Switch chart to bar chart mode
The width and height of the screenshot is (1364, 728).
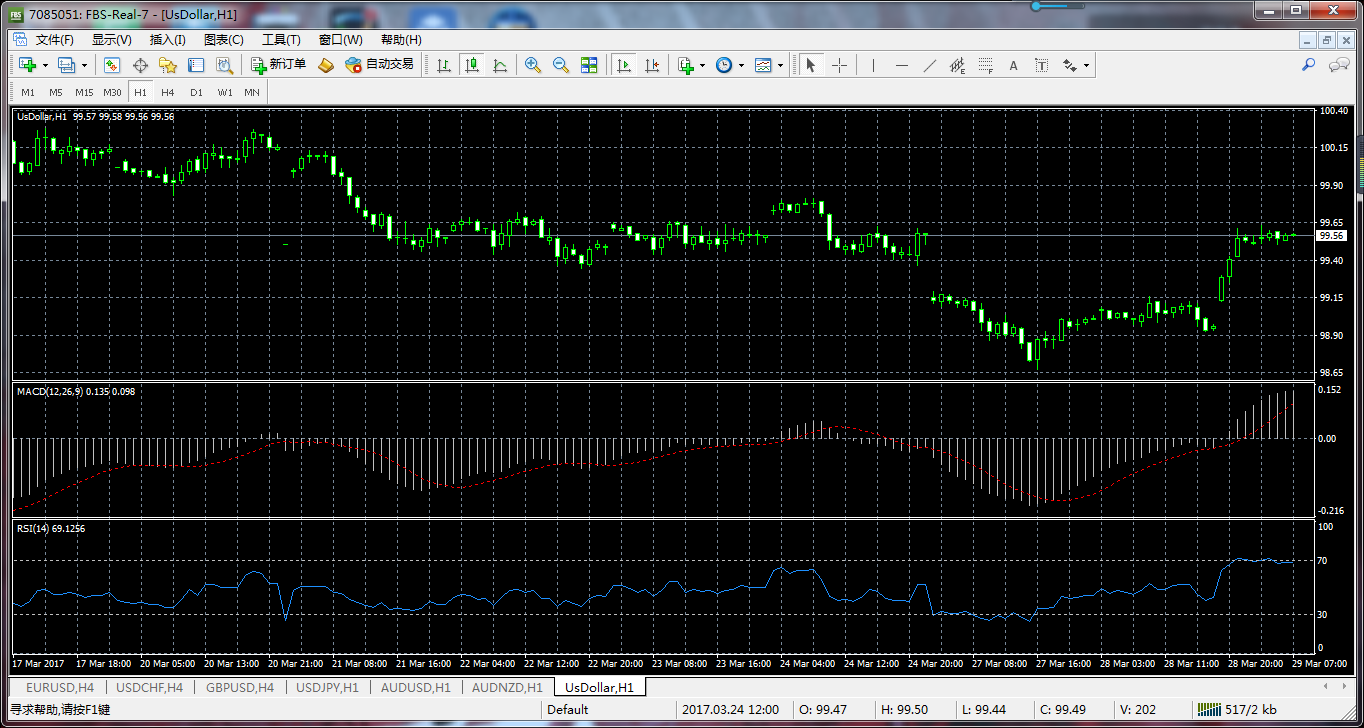tap(443, 65)
